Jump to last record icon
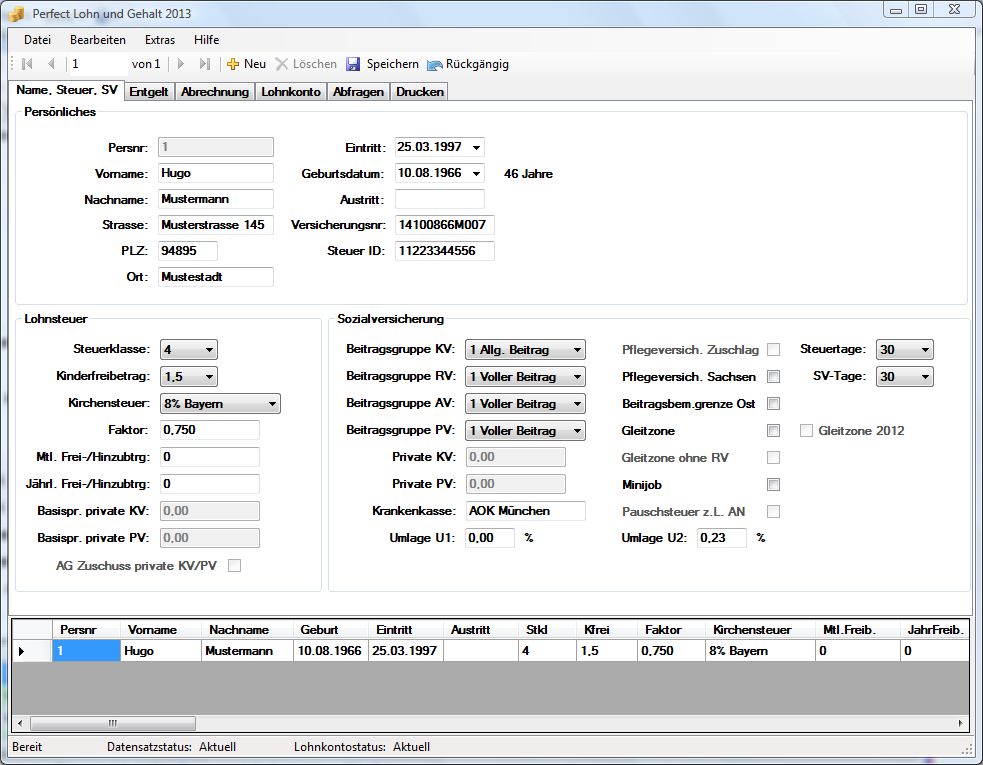Screen dimensions: 983x765 (x=204, y=64)
